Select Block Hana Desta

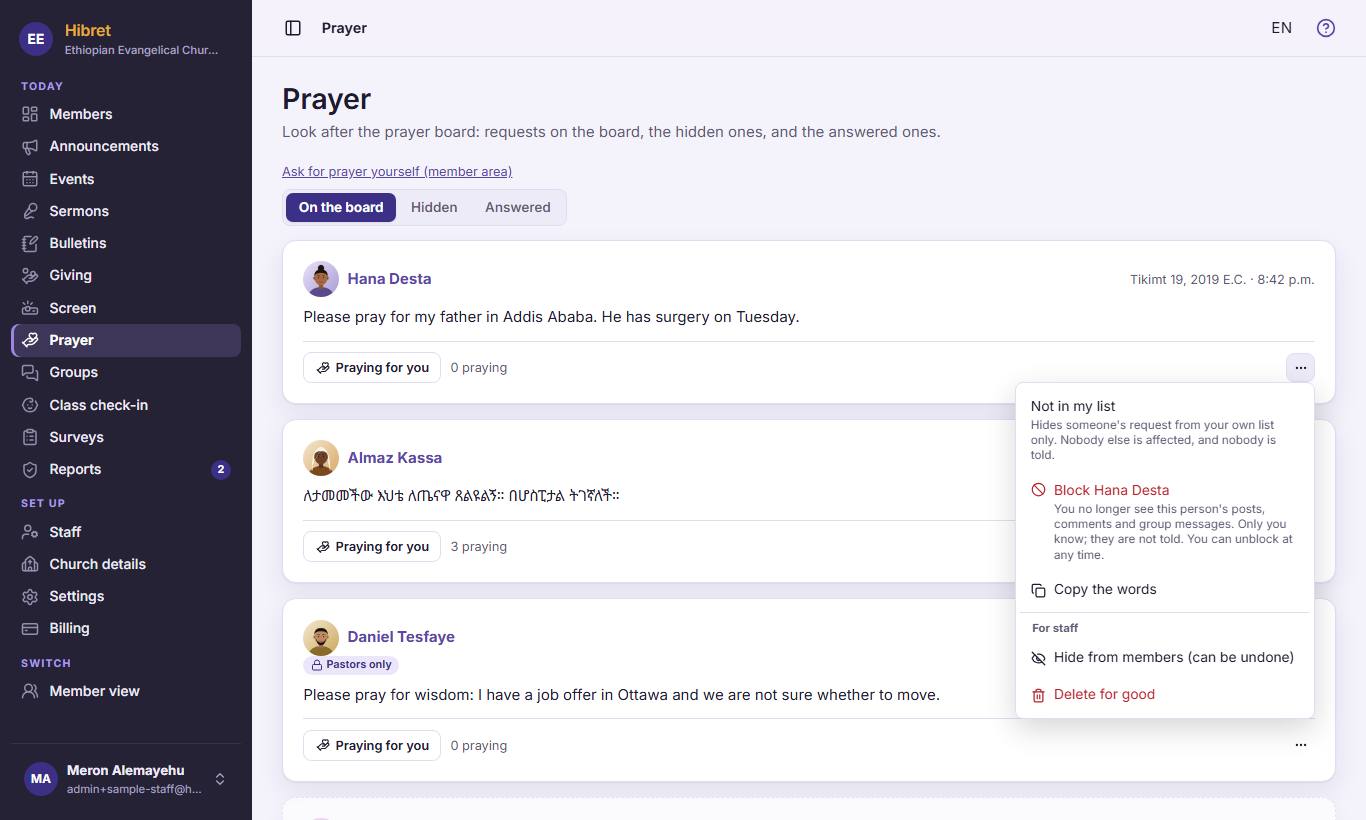tap(1164, 522)
